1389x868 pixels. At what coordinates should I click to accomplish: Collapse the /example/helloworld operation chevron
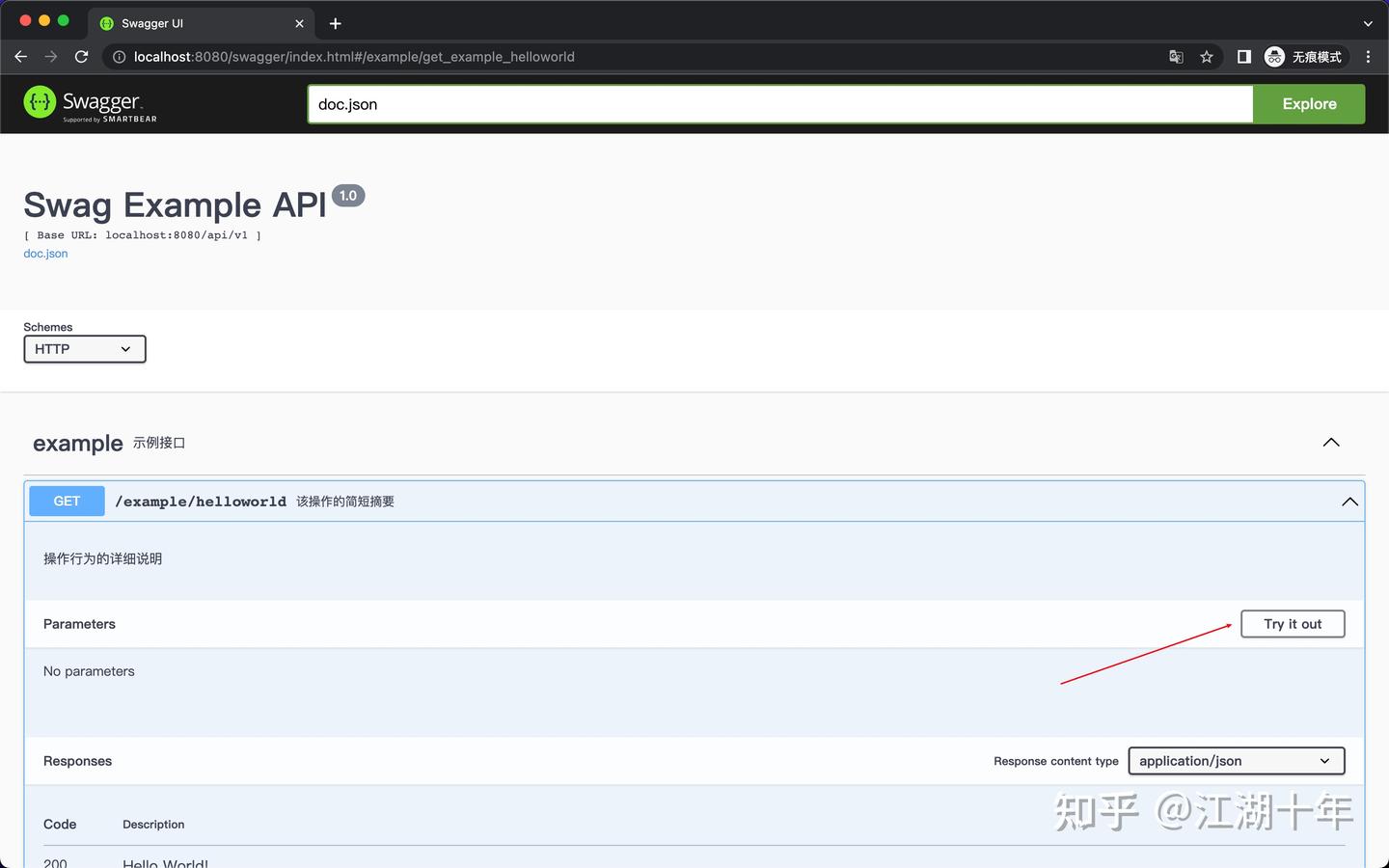(x=1349, y=502)
